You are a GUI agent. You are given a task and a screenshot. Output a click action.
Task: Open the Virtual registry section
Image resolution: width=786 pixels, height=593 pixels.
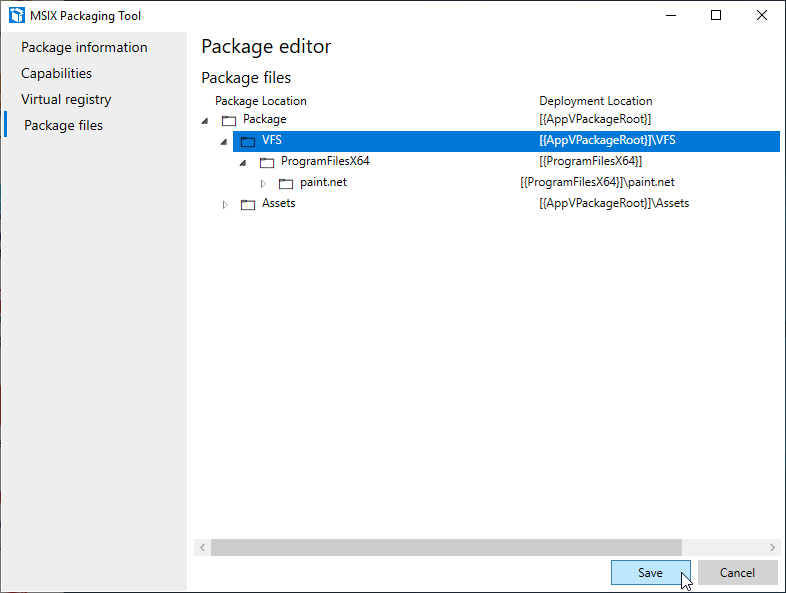(66, 99)
